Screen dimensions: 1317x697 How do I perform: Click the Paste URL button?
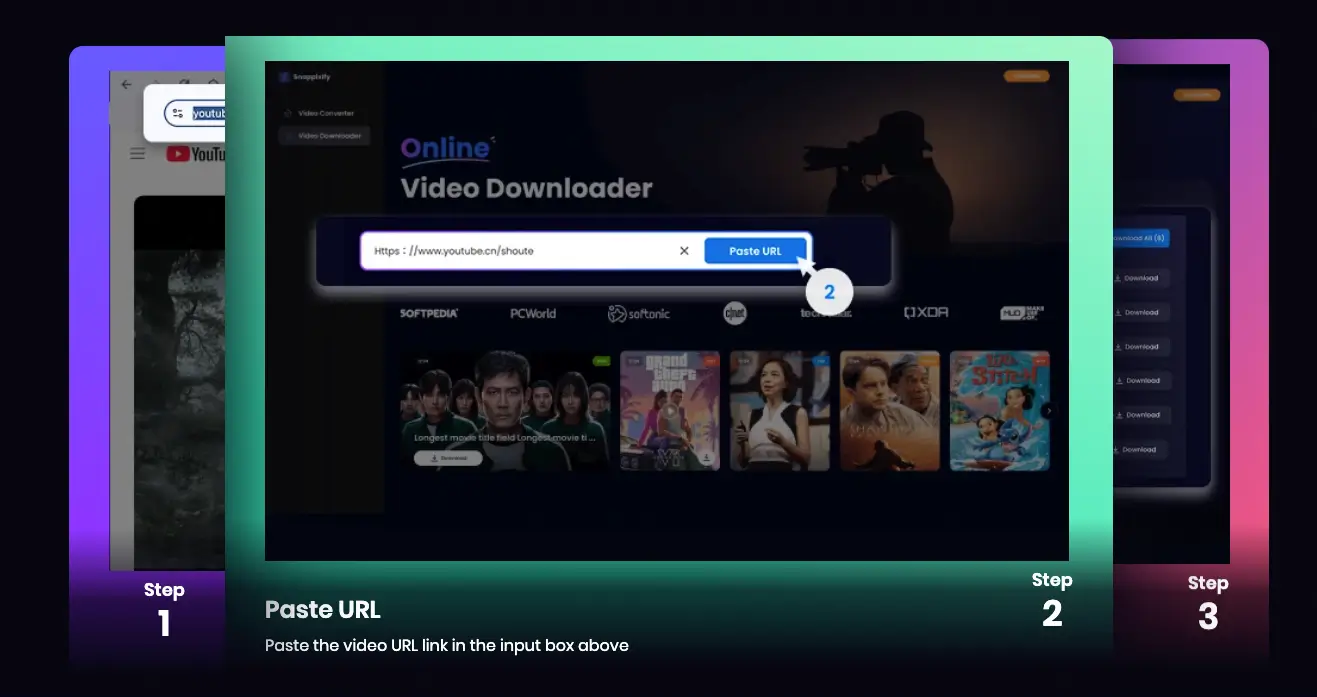coord(756,250)
